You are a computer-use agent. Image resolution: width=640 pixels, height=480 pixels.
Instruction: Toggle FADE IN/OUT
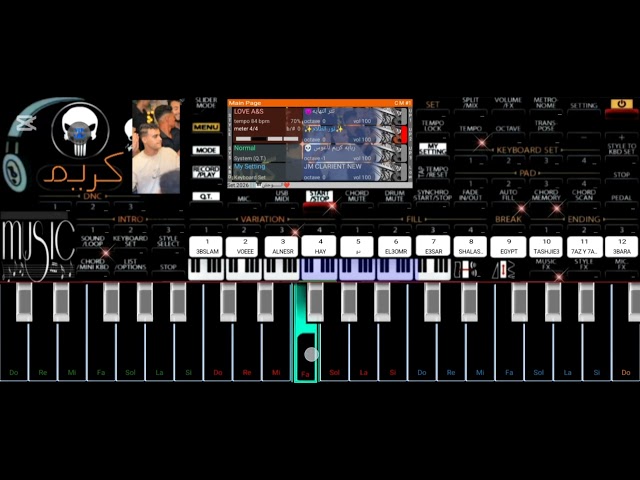pyautogui.click(x=470, y=195)
